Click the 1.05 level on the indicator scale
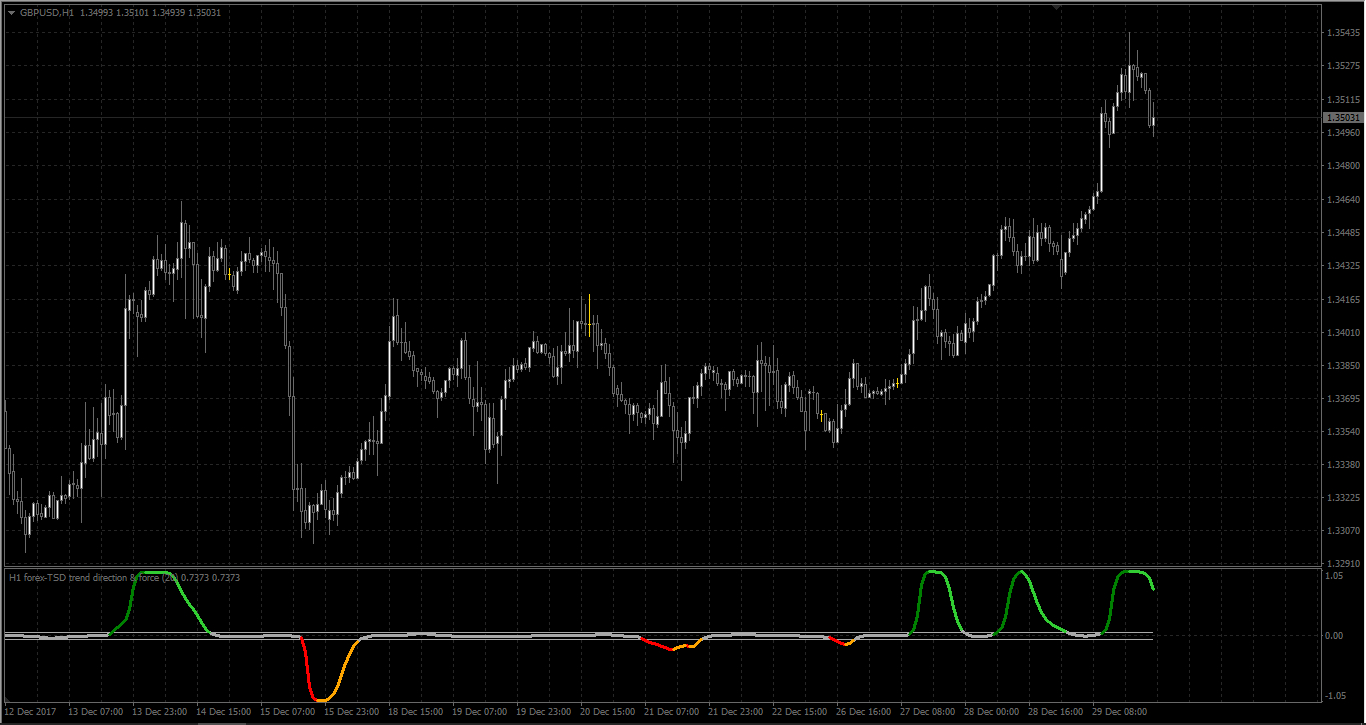 (1333, 576)
